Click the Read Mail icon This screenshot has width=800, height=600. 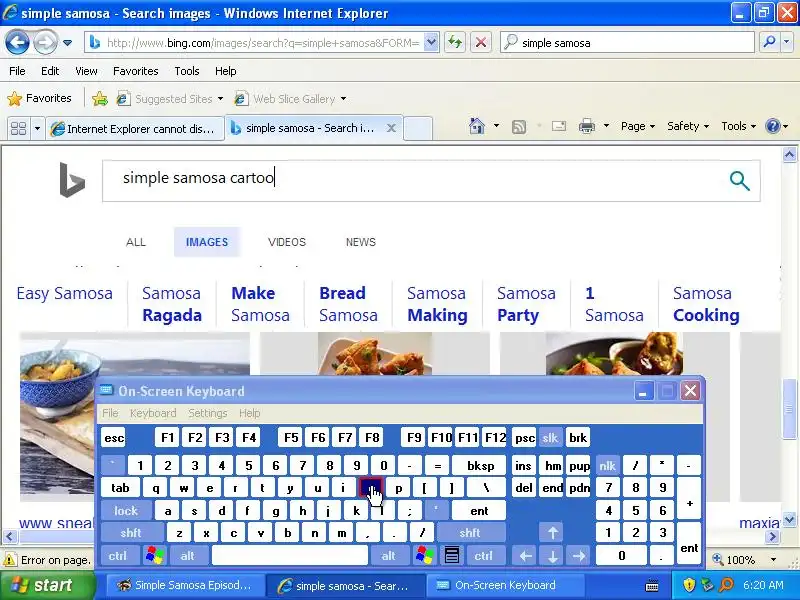(x=559, y=126)
